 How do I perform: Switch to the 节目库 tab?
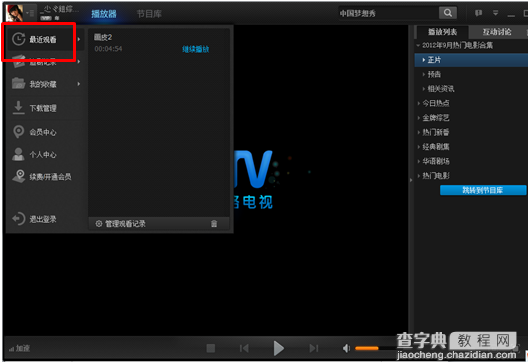149,14
